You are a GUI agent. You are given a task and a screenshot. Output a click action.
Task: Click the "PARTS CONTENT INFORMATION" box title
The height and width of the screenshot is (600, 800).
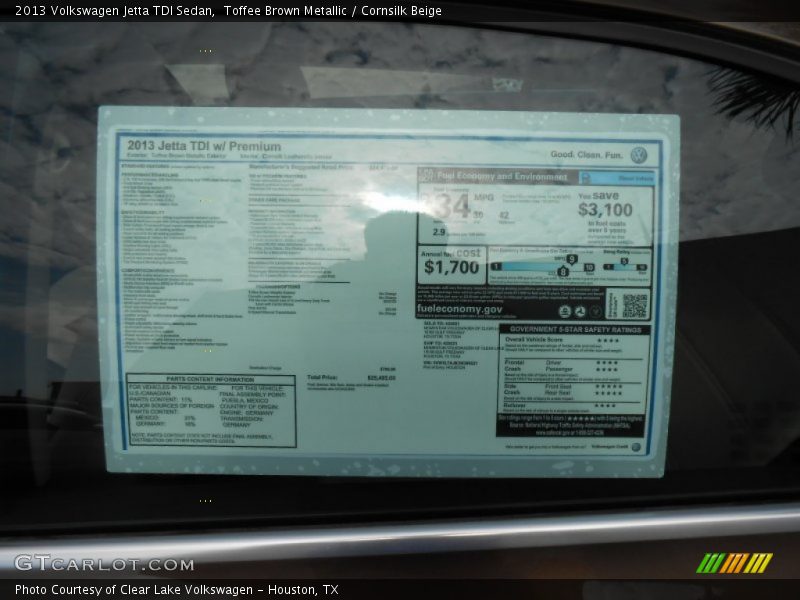pyautogui.click(x=210, y=380)
